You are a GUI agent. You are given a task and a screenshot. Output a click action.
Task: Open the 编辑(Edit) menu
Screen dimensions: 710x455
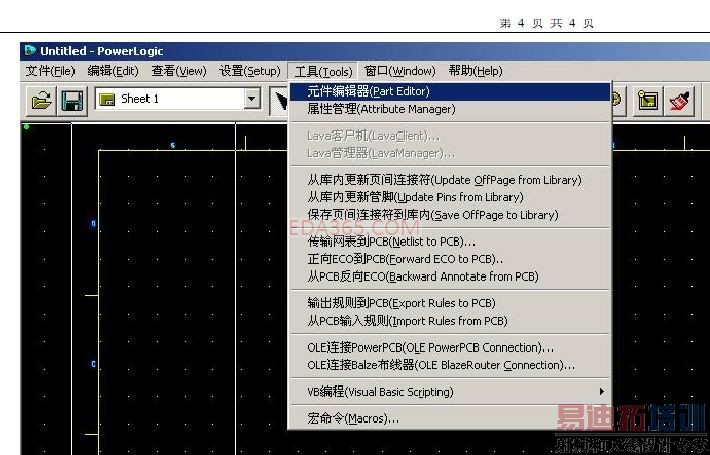(x=113, y=71)
